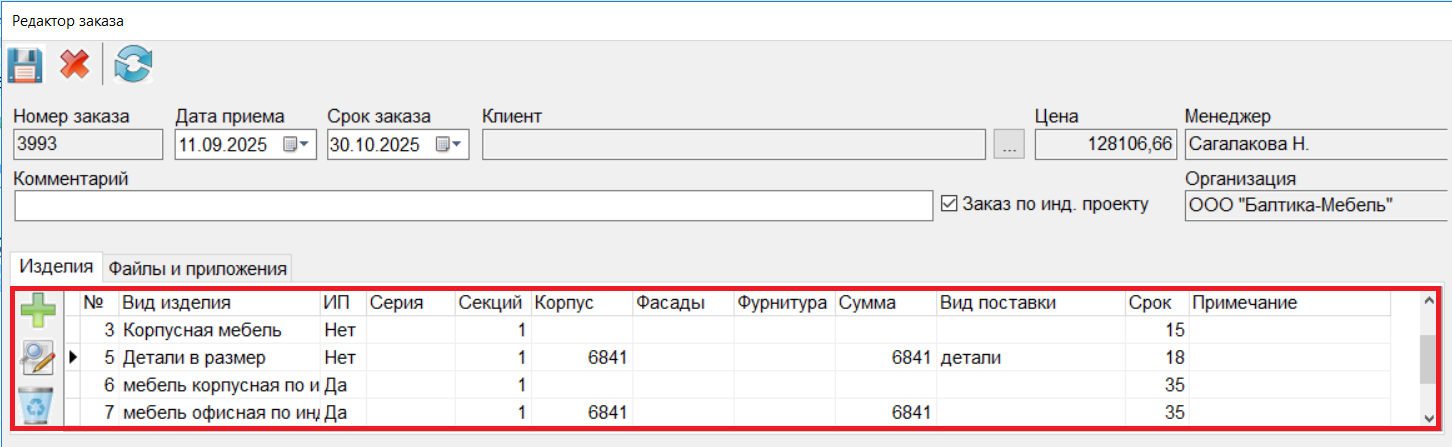The image size is (1452, 447).
Task: Select row 'мебель офисная по инд' in table
Action: 218,412
